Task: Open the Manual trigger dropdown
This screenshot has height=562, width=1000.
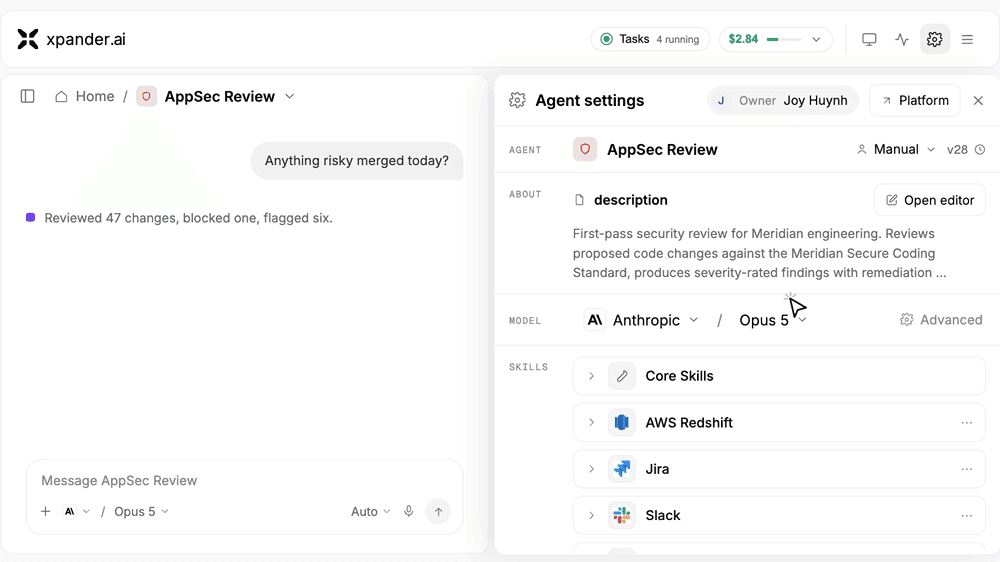Action: (895, 149)
